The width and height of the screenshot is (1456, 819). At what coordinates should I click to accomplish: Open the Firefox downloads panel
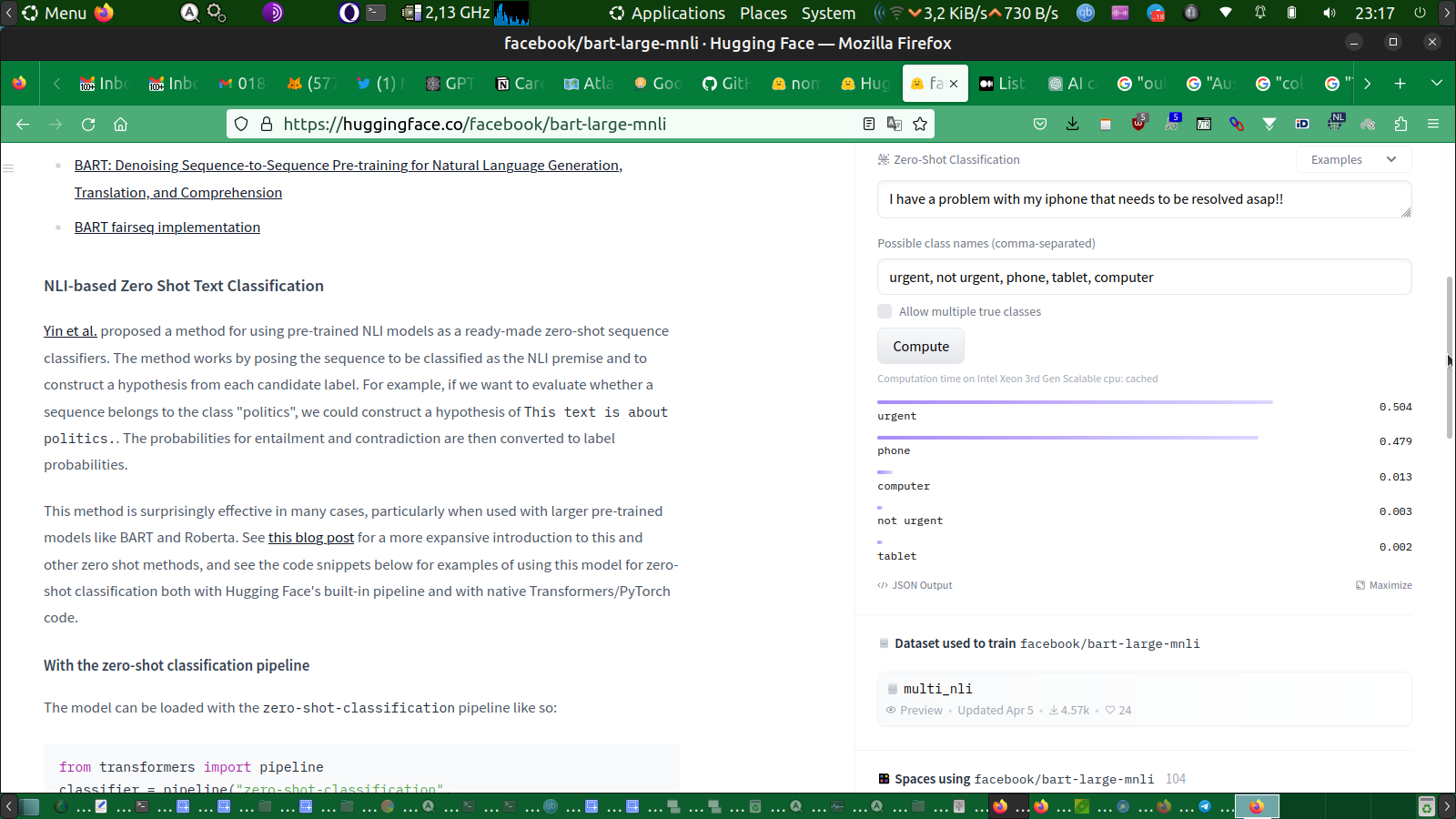(1073, 124)
